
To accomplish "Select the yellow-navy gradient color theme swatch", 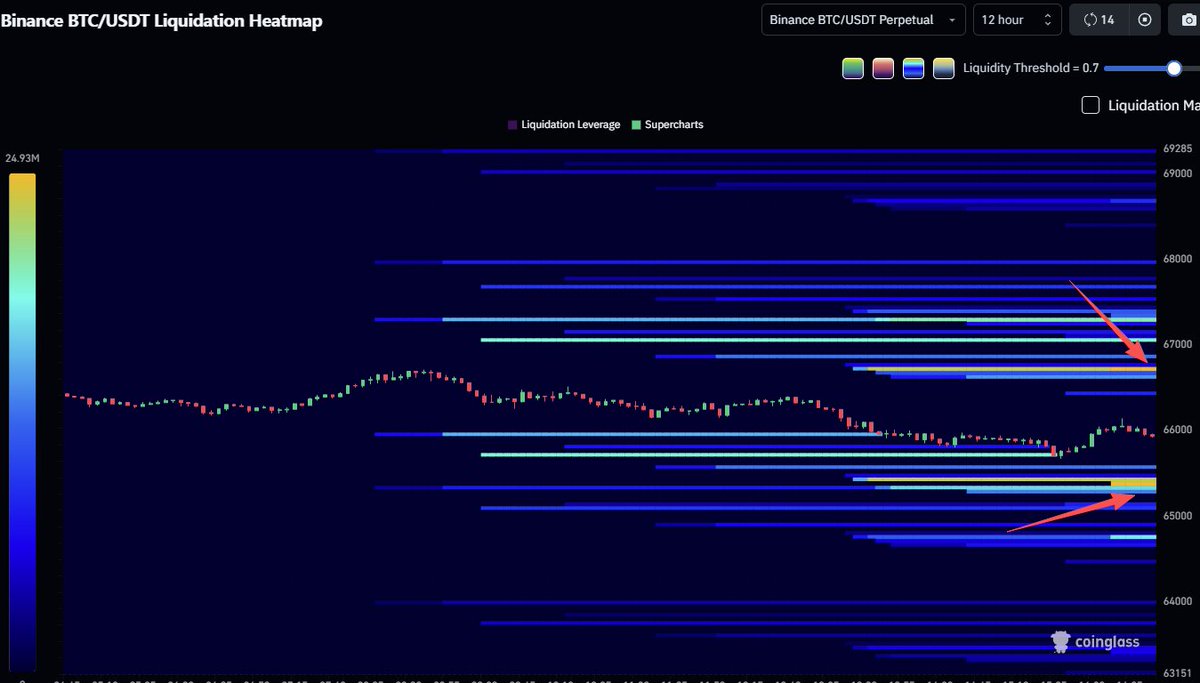I will (942, 68).
